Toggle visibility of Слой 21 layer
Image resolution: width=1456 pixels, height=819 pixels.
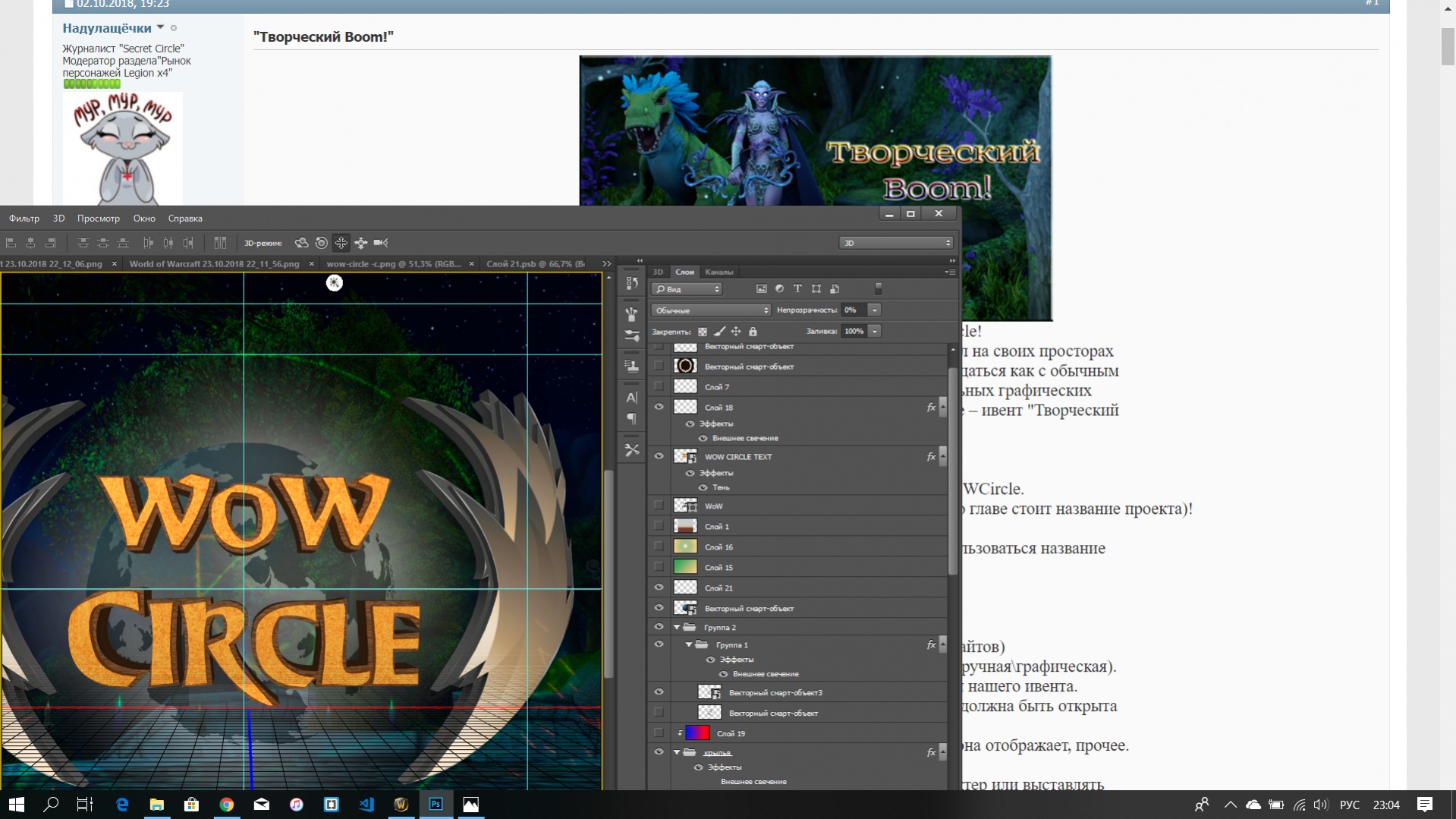tap(659, 587)
